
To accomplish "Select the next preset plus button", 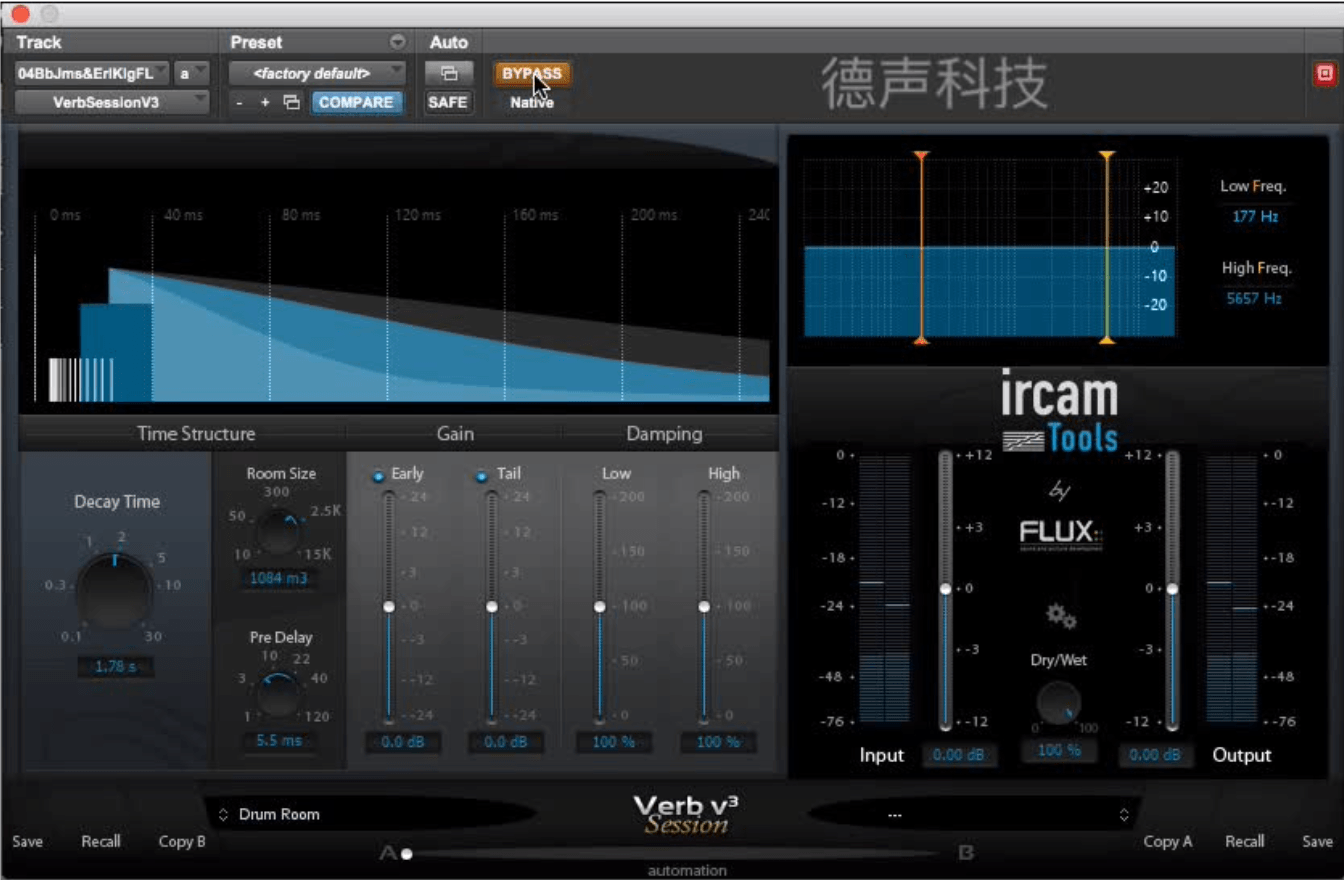I will pos(265,102).
